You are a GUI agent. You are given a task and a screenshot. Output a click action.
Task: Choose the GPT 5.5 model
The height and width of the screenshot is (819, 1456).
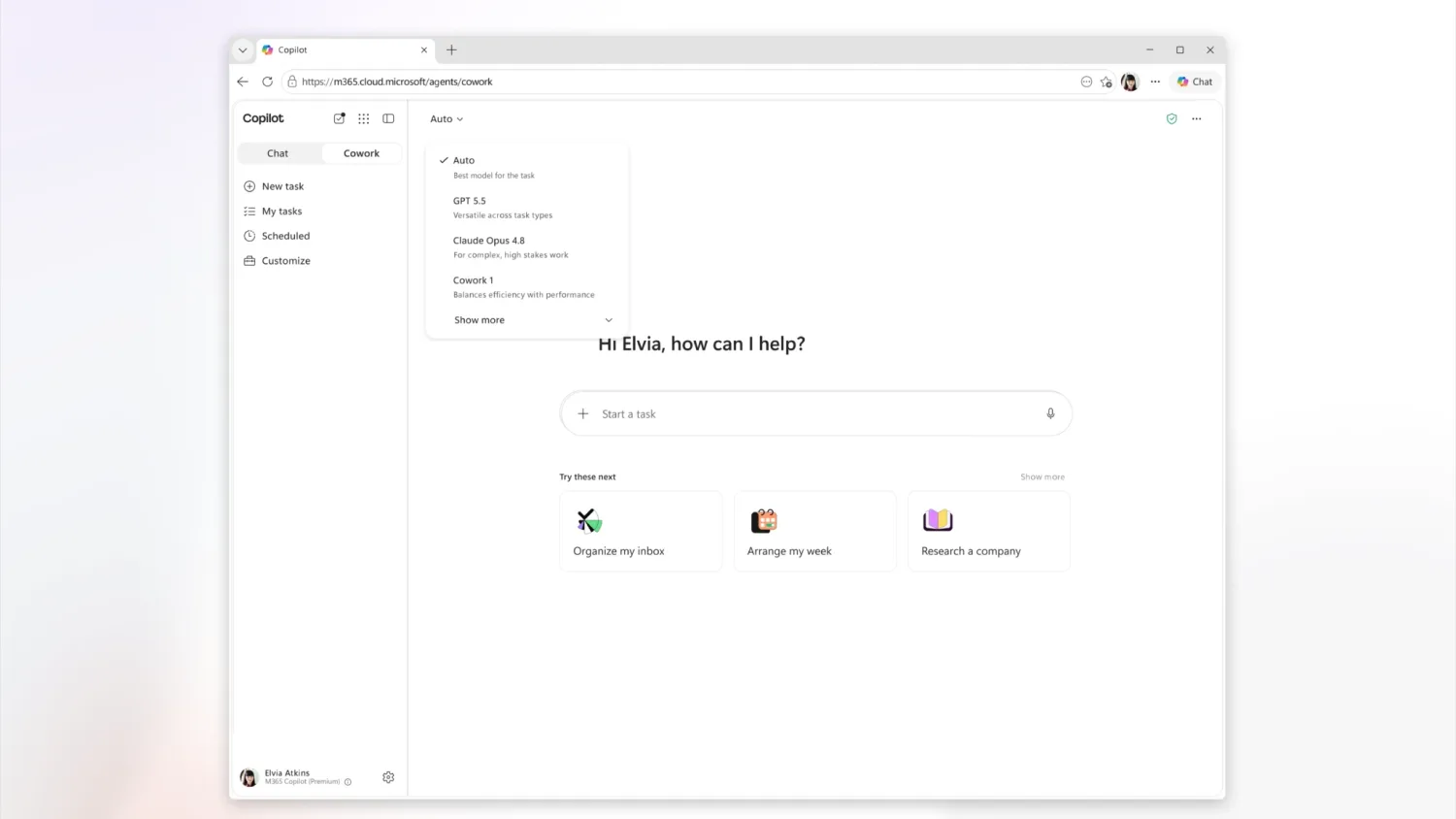(x=527, y=207)
